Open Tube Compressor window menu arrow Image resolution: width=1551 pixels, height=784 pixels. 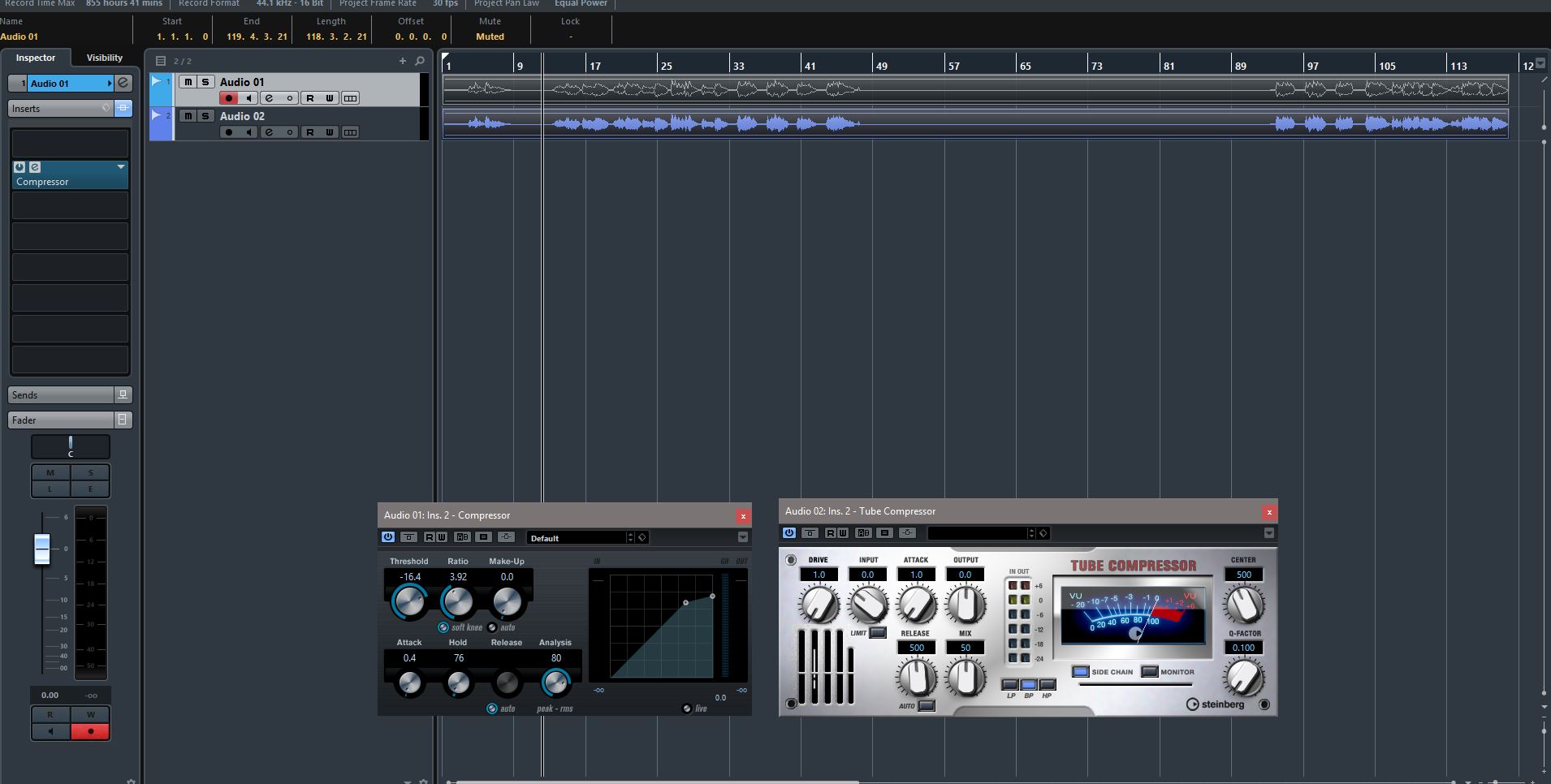point(1269,533)
